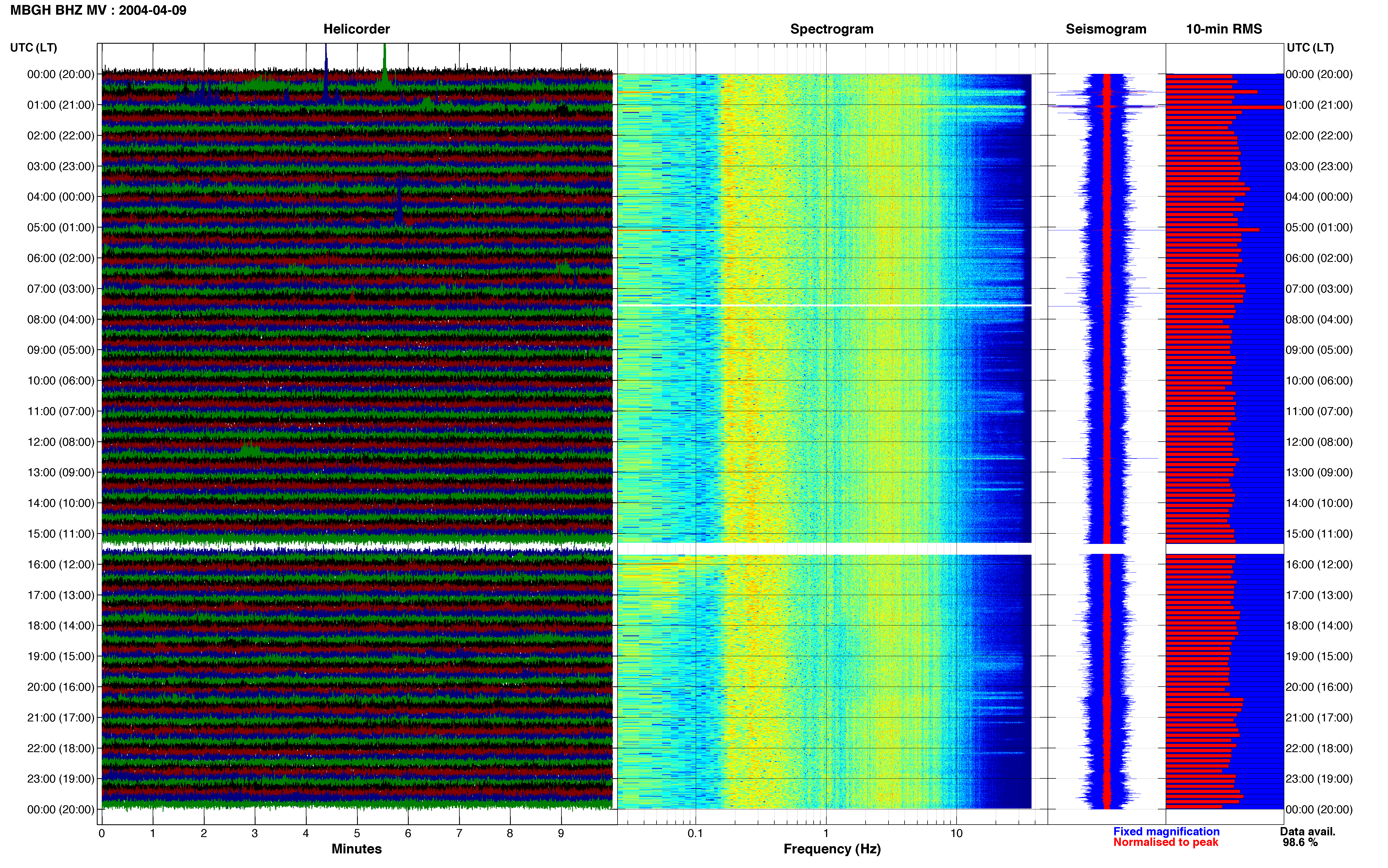The height and width of the screenshot is (868, 1388).
Task: Click frequency tick label '0.1'
Action: pos(695,833)
